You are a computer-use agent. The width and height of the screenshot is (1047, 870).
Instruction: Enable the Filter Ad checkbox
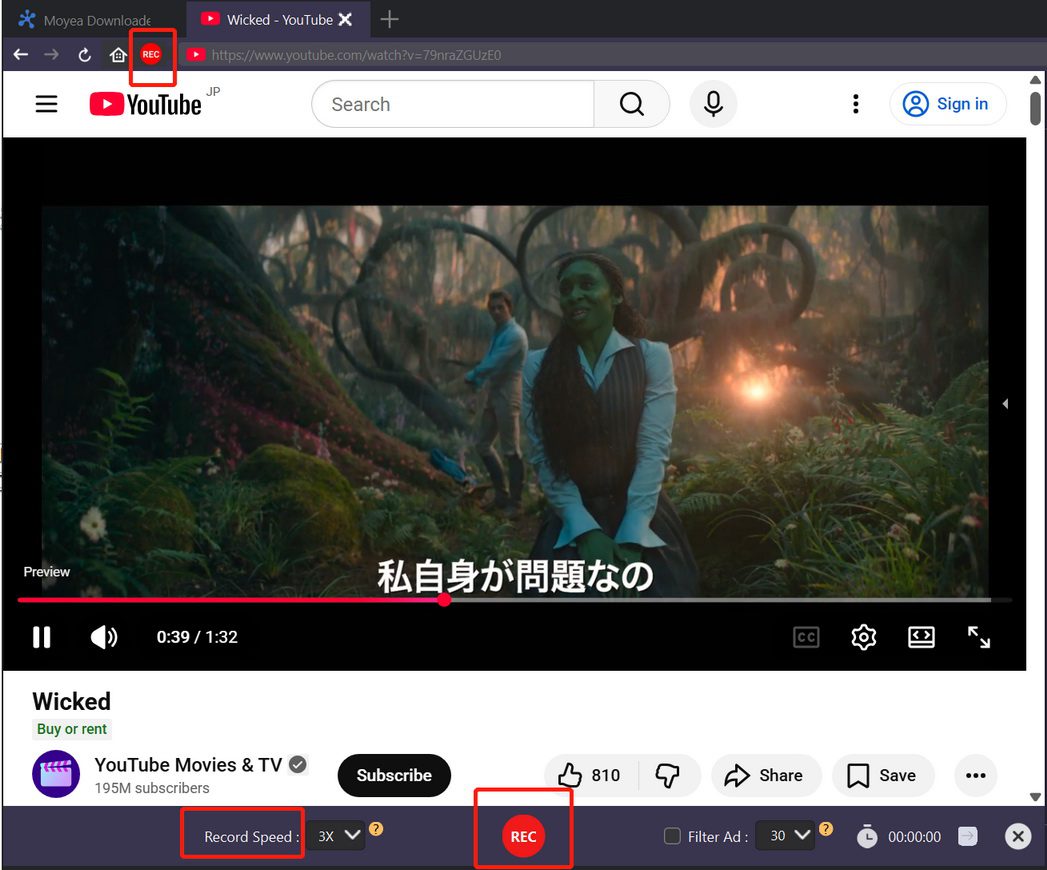(673, 836)
